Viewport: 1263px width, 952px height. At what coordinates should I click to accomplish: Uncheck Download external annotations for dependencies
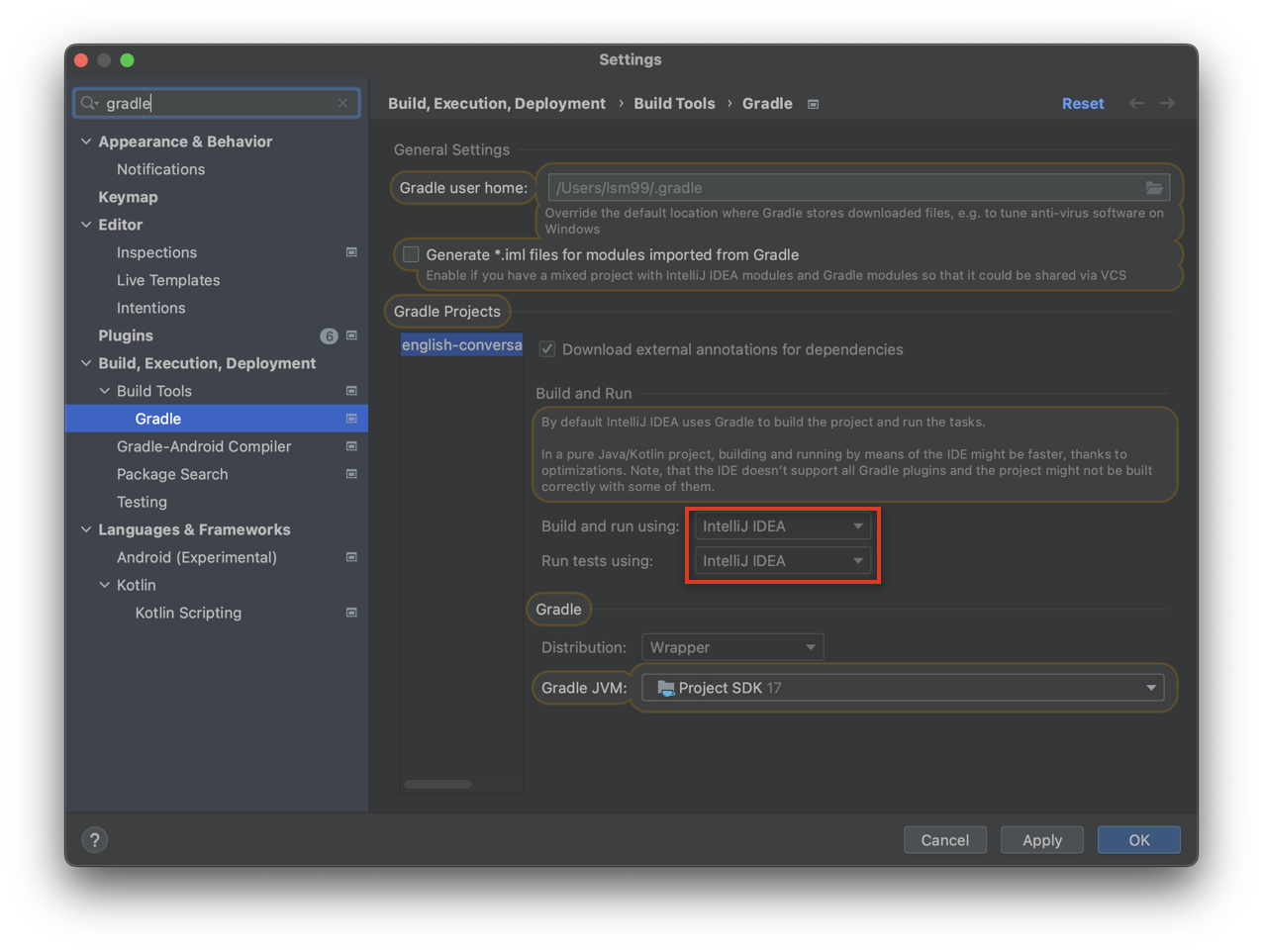(x=547, y=349)
